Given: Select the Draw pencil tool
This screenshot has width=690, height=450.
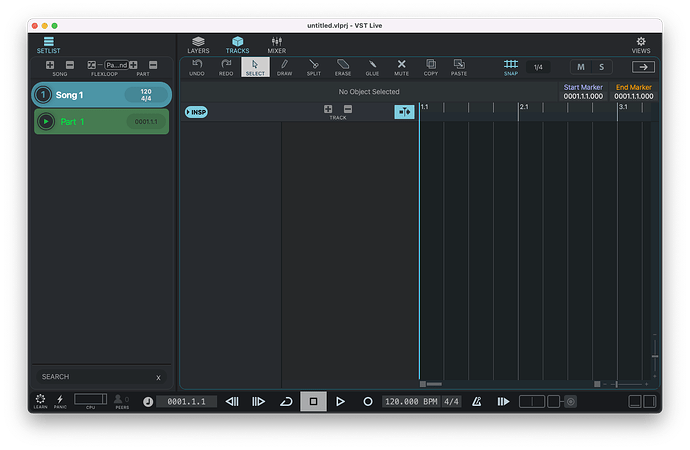Looking at the screenshot, I should click(285, 67).
